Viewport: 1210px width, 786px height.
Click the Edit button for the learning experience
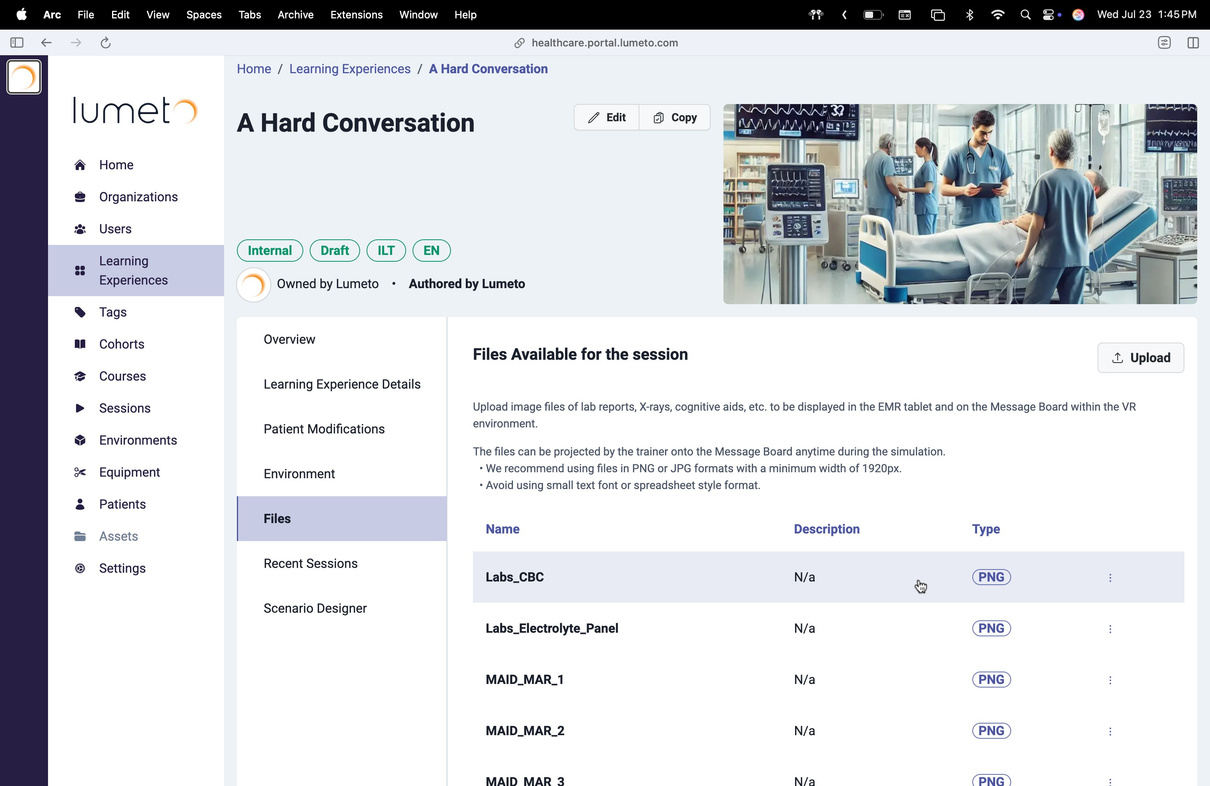tap(607, 117)
